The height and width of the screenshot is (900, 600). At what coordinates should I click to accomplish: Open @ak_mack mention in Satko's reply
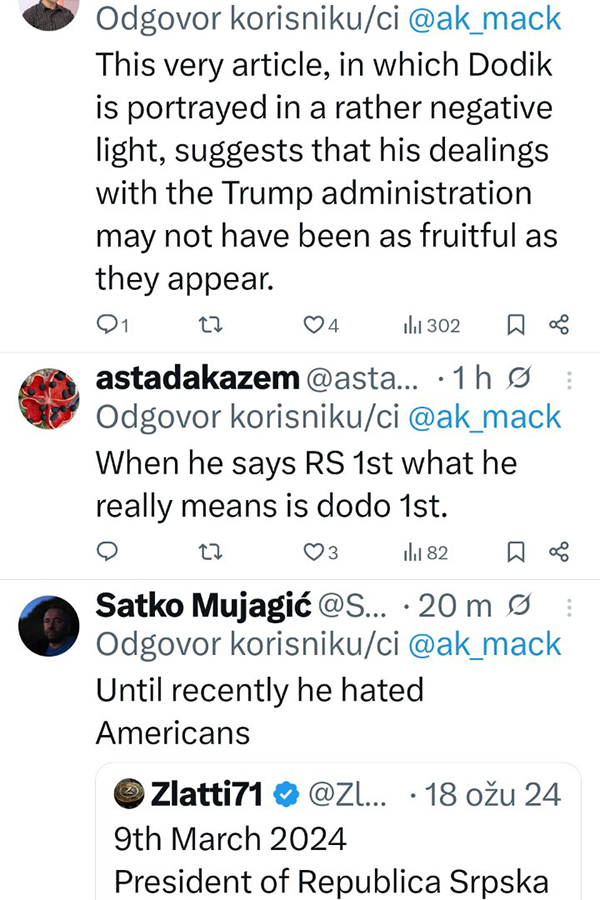485,644
